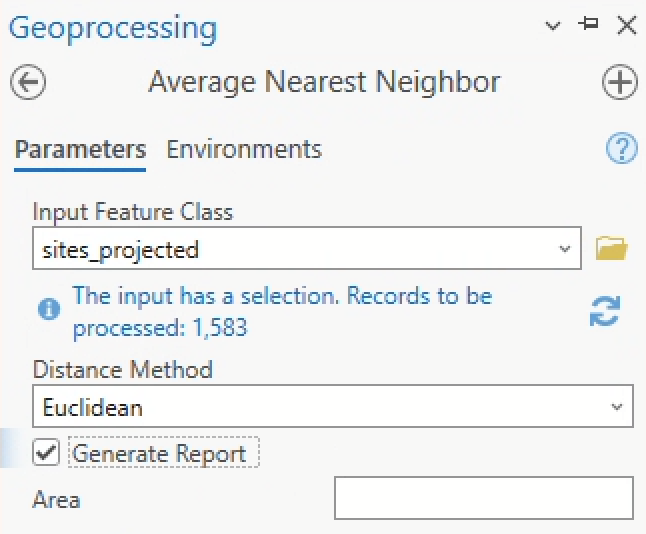Click the blue info icon beside selection message
This screenshot has height=534, width=646.
click(x=48, y=309)
